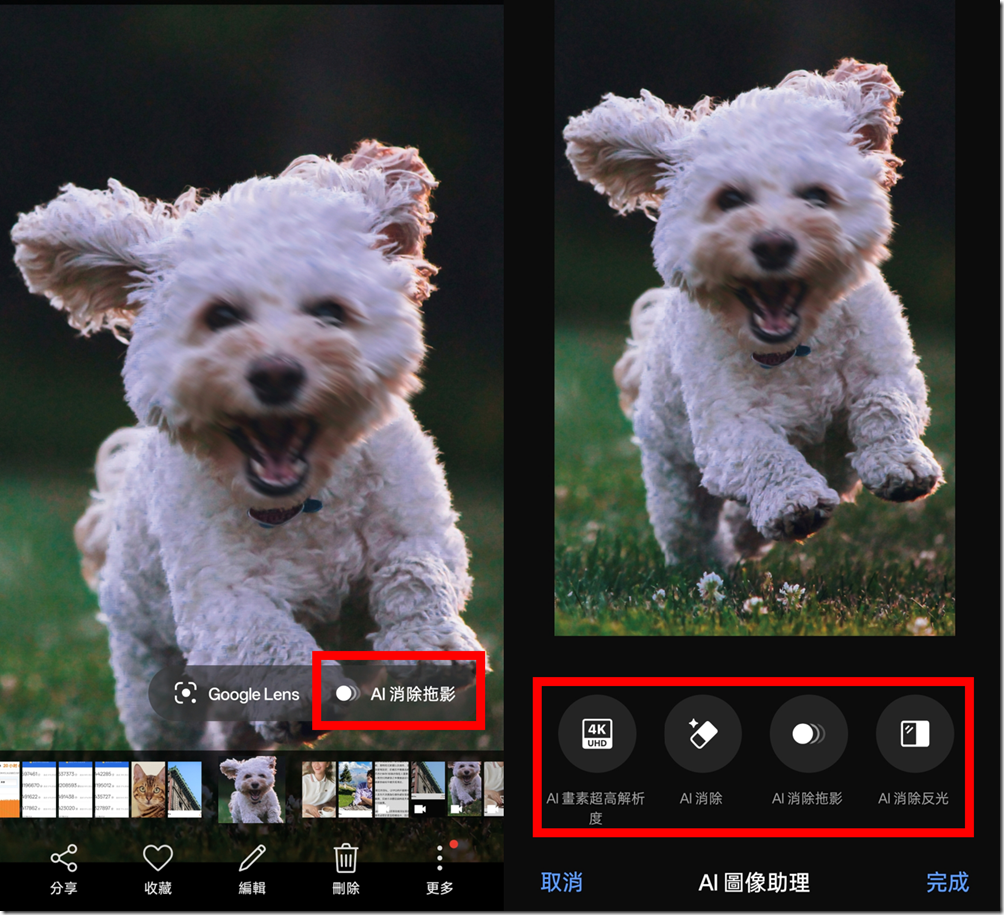Favorite the photo with 收藏 heart

click(x=158, y=869)
